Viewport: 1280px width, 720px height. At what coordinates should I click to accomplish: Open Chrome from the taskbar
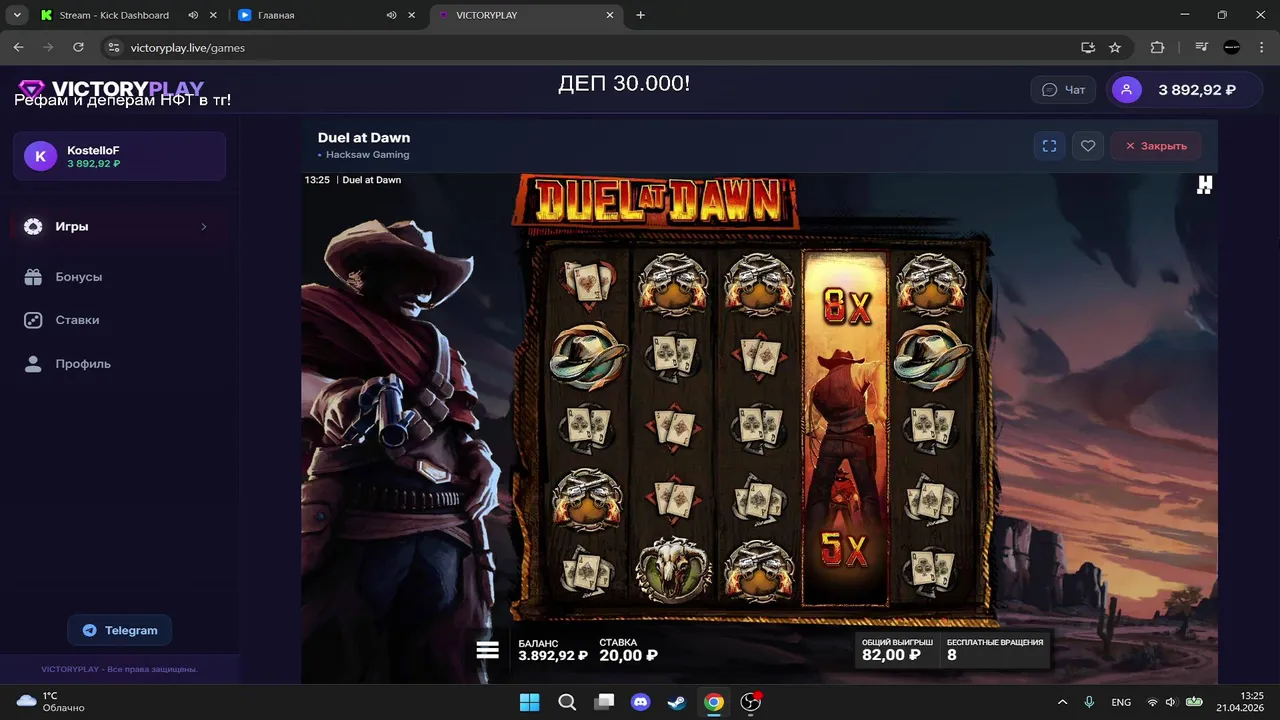714,702
